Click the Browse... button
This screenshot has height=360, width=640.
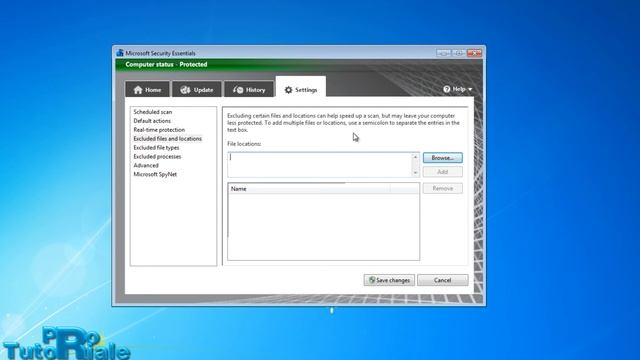[x=442, y=158]
